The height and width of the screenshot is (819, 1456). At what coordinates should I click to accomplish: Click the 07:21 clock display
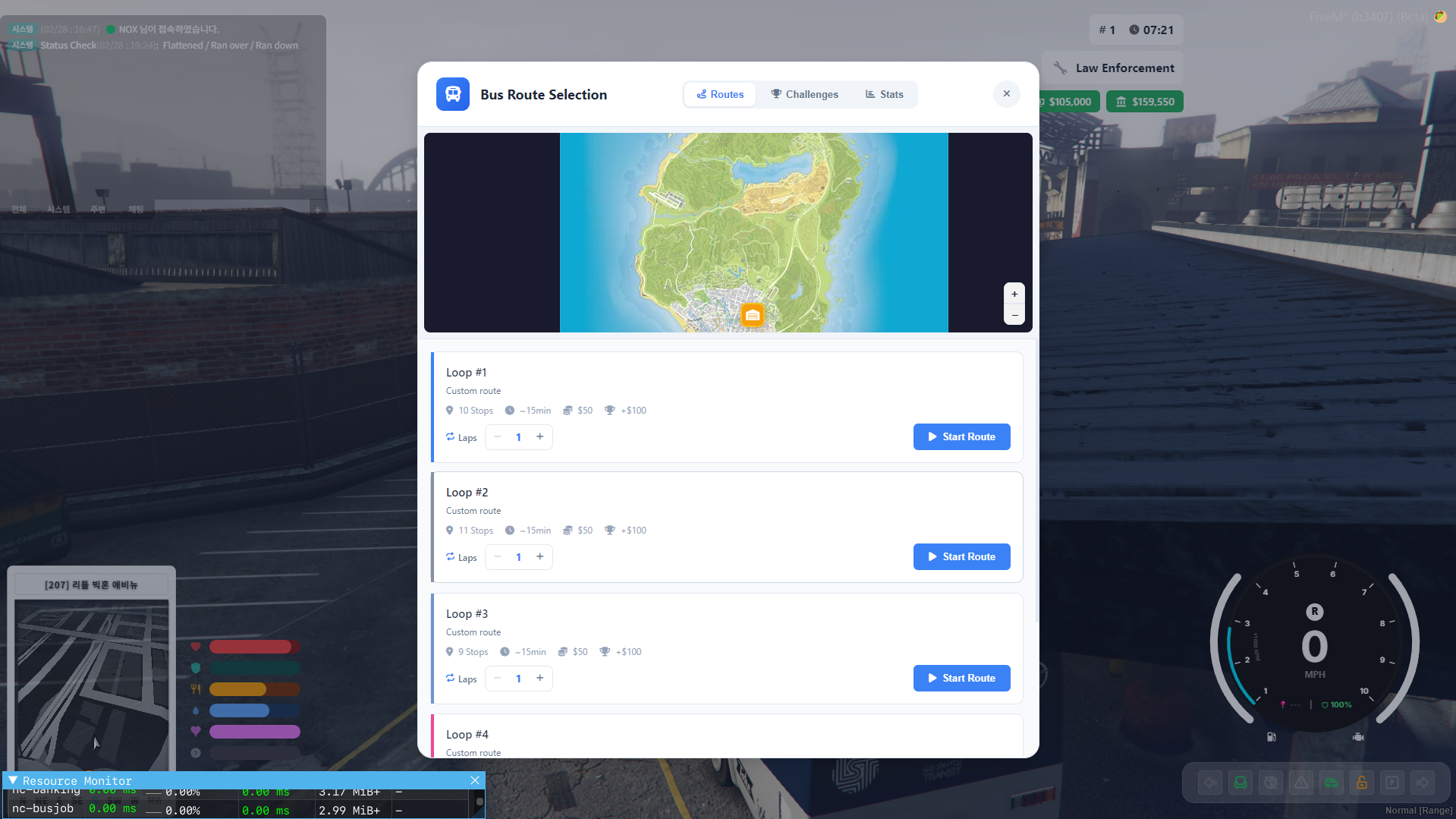coord(1151,30)
